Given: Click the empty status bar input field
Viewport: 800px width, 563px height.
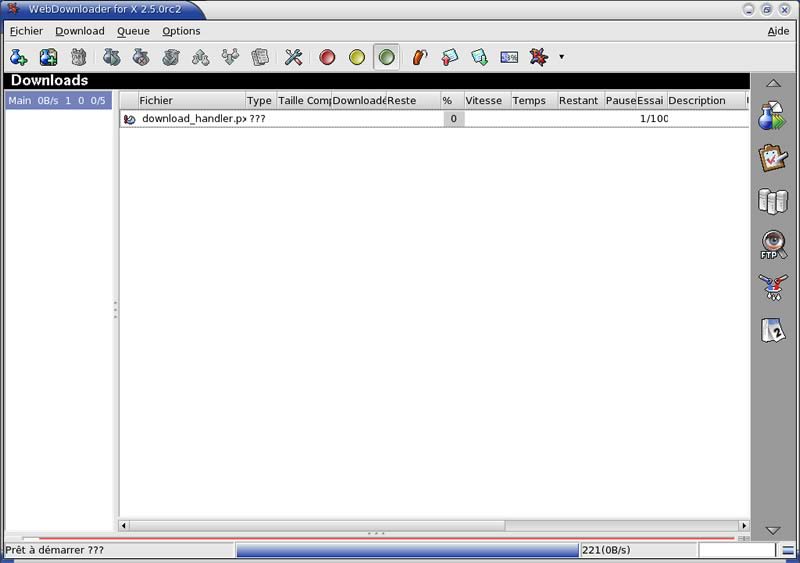Looking at the screenshot, I should pyautogui.click(x=737, y=550).
